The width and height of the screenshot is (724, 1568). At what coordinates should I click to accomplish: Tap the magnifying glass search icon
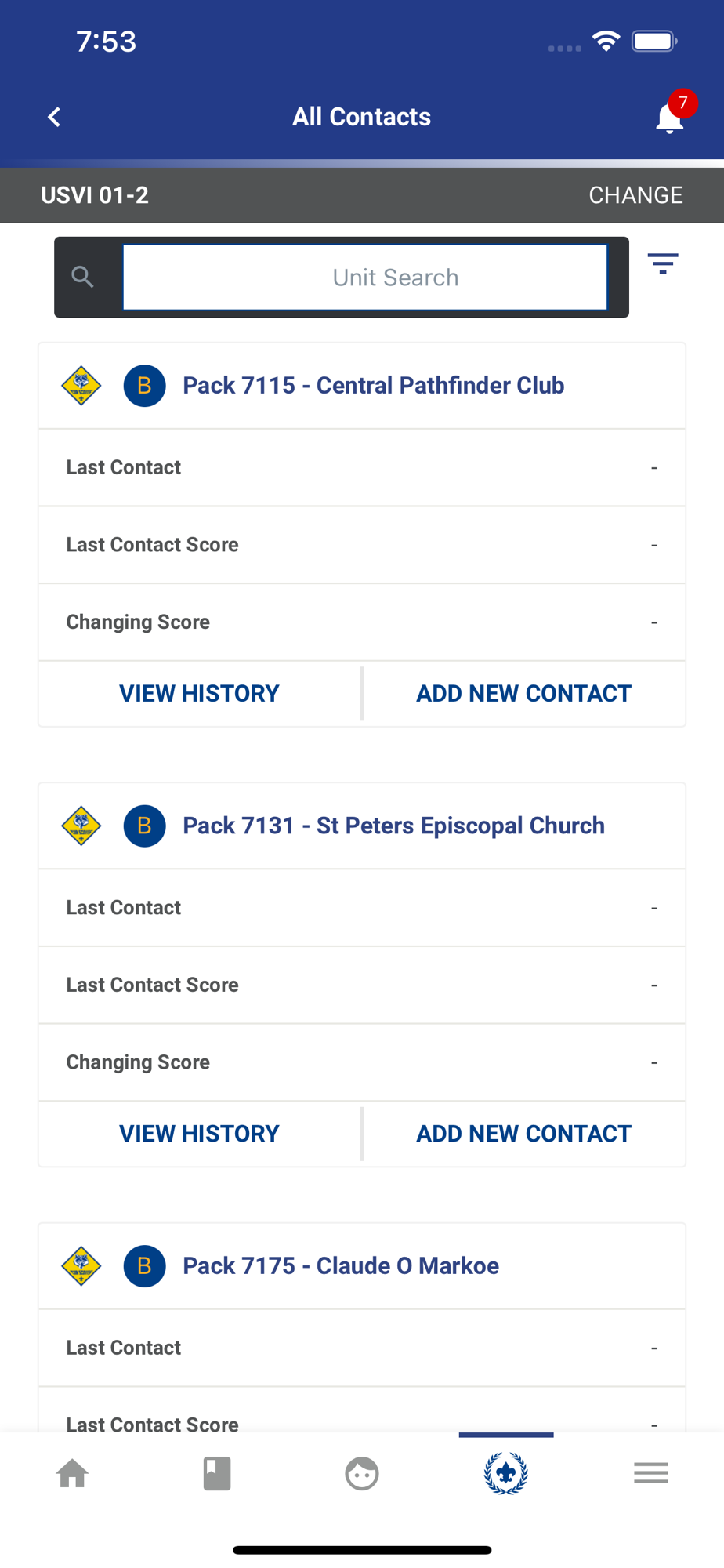click(82, 277)
